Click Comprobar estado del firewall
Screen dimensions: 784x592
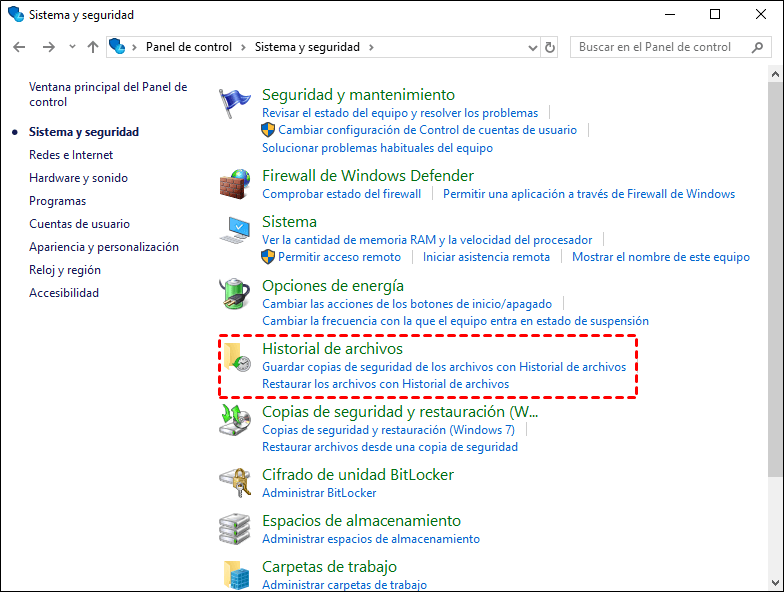(342, 194)
